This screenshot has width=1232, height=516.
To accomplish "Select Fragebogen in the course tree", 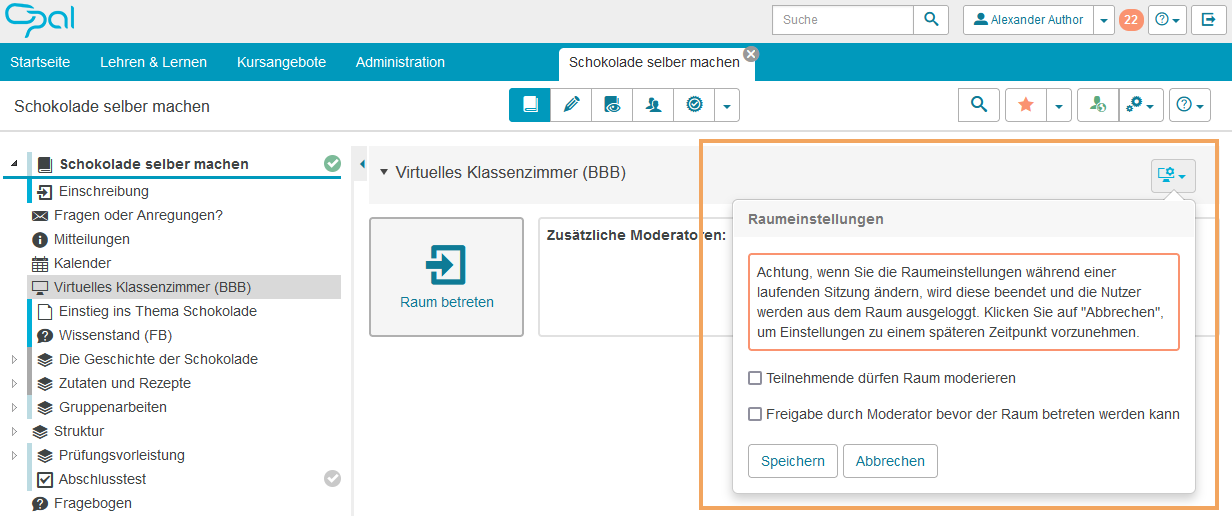I will [95, 503].
